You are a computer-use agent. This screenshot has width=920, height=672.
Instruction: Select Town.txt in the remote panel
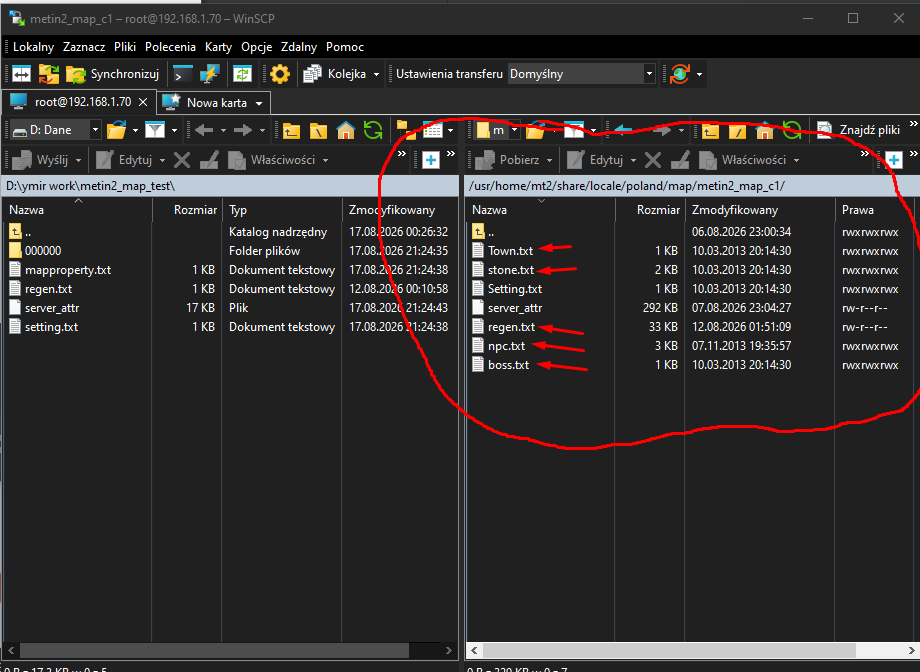510,251
